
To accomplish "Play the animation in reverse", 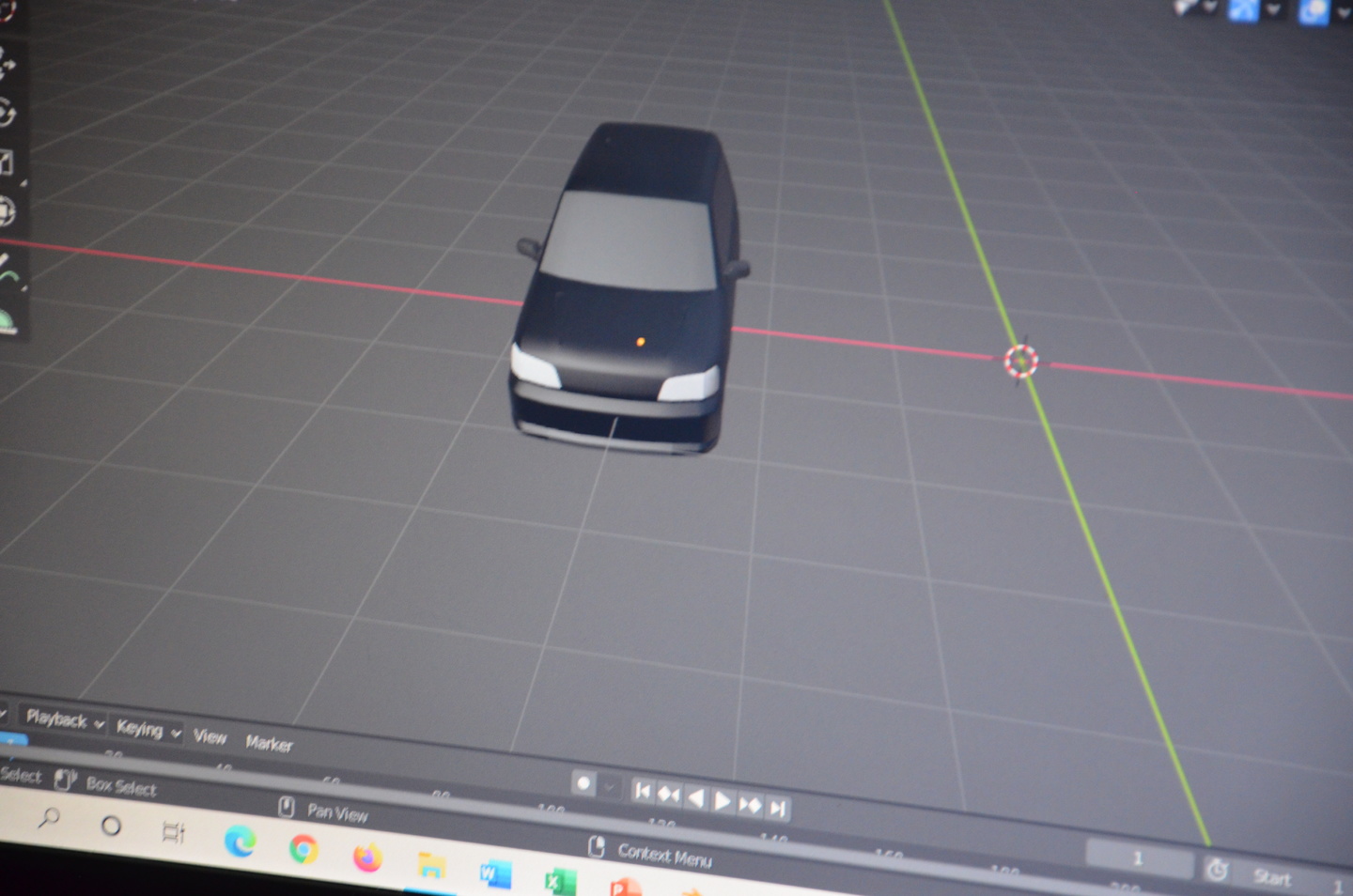I will (696, 798).
